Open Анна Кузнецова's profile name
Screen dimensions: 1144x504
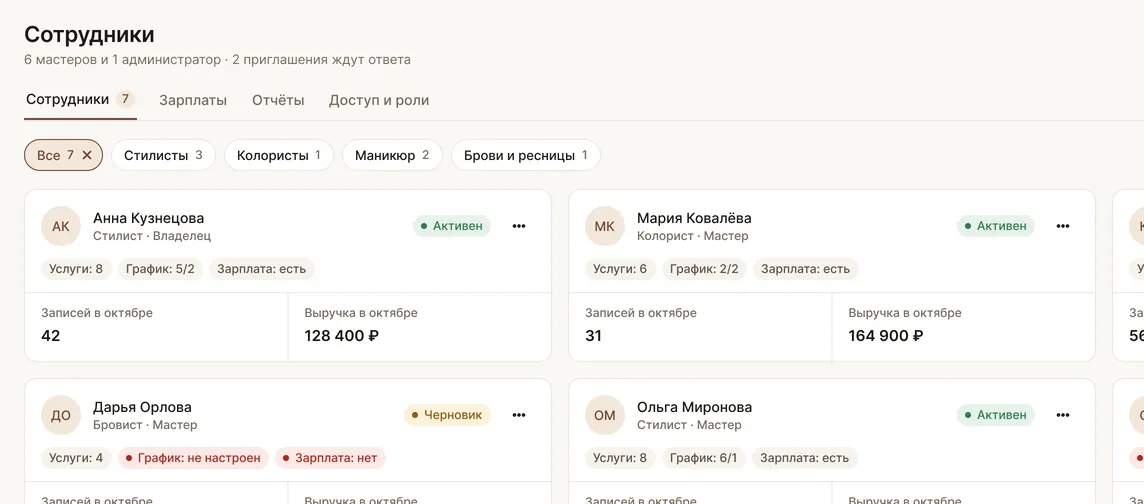149,218
